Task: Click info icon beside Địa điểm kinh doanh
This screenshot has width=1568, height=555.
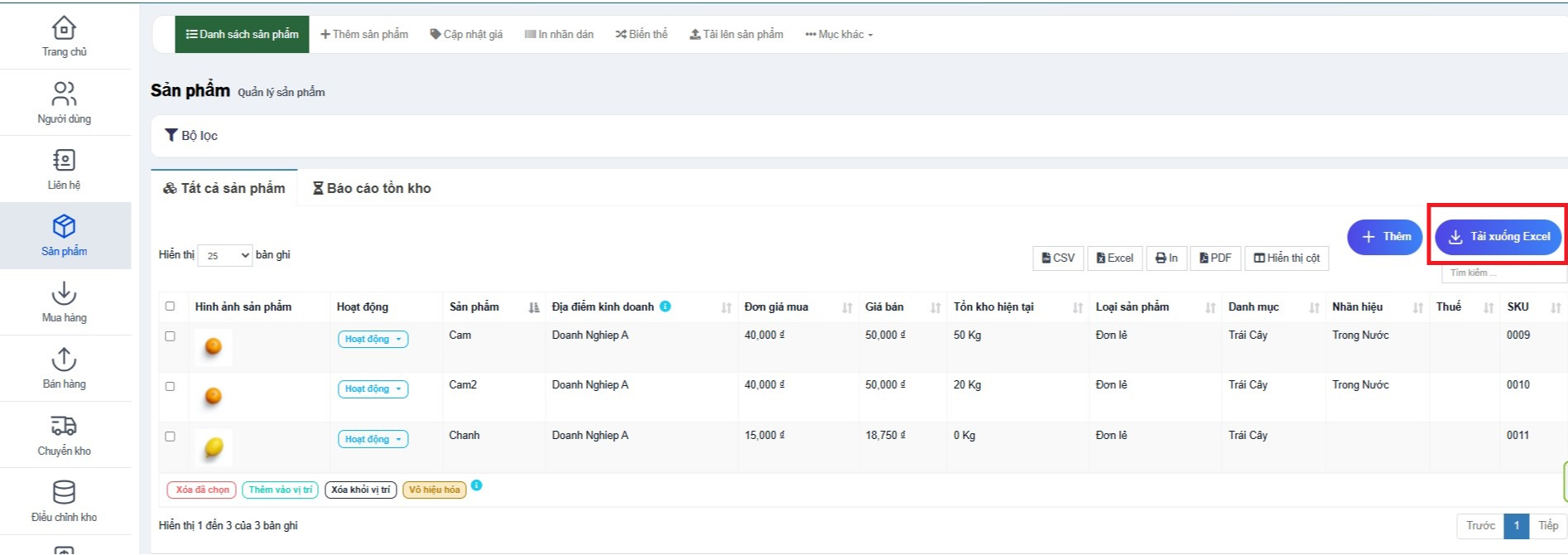Action: pyautogui.click(x=665, y=306)
